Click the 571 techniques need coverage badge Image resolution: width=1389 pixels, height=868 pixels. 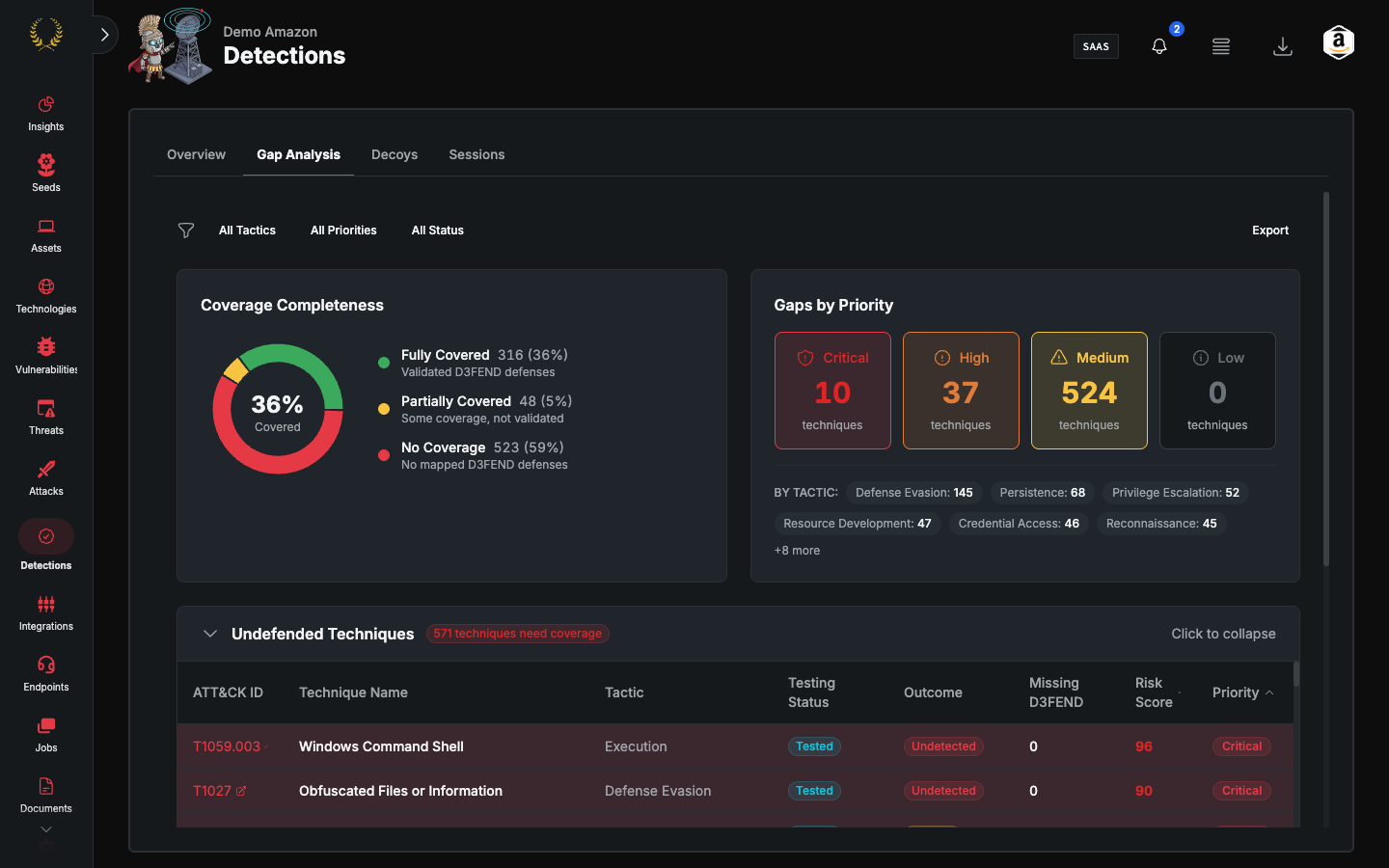(518, 634)
